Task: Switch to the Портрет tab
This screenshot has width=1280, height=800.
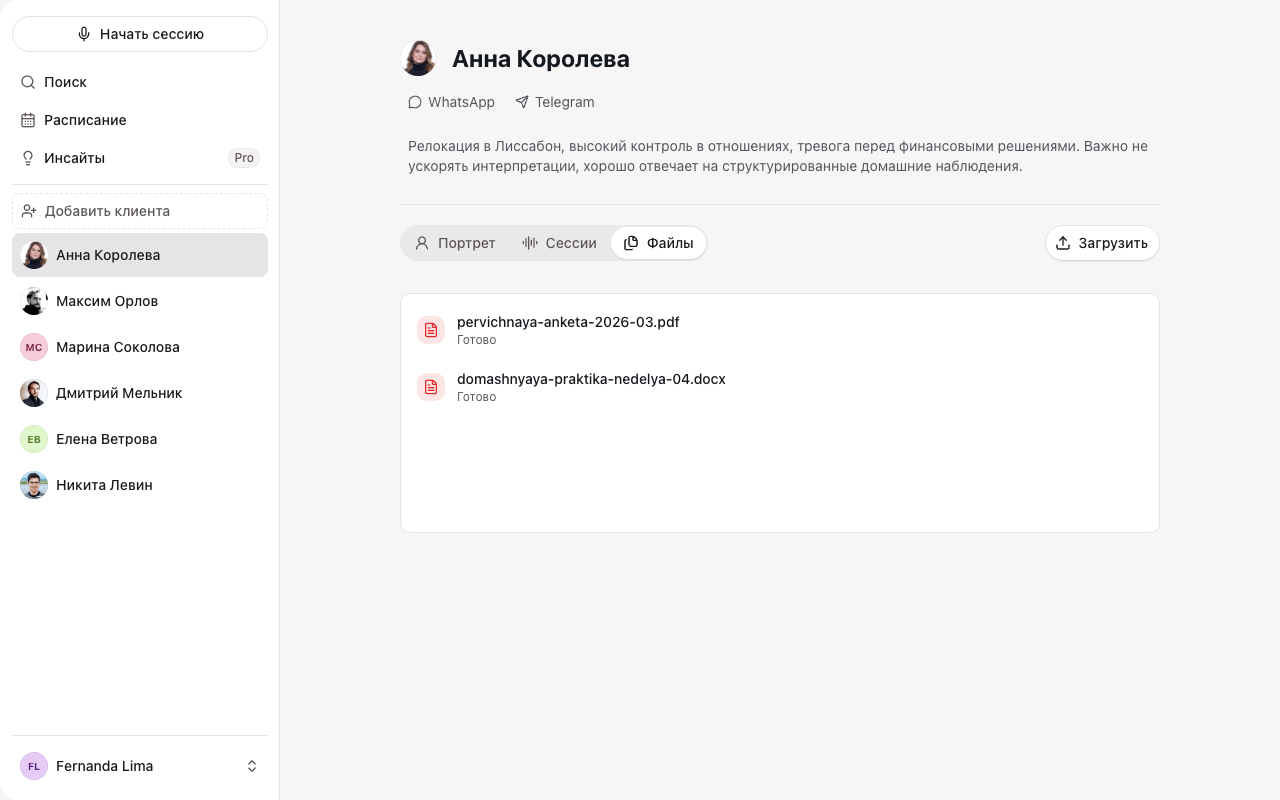Action: tap(455, 243)
